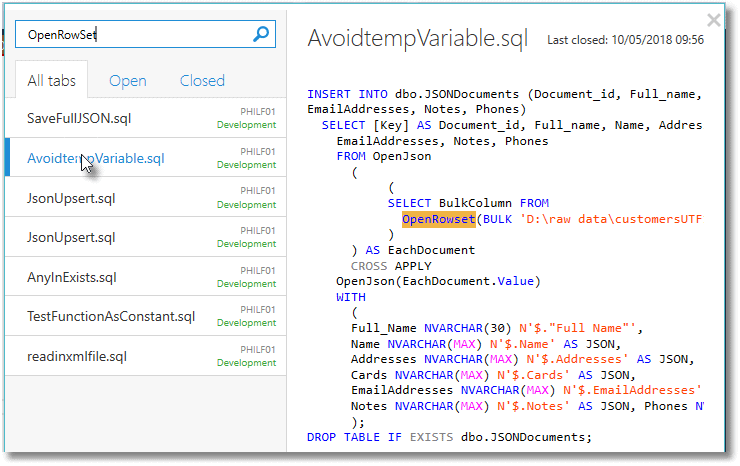Image resolution: width=740 pixels, height=466 pixels.
Task: Click the Cards NVARCHAR(MAX) line
Action: coord(494,375)
